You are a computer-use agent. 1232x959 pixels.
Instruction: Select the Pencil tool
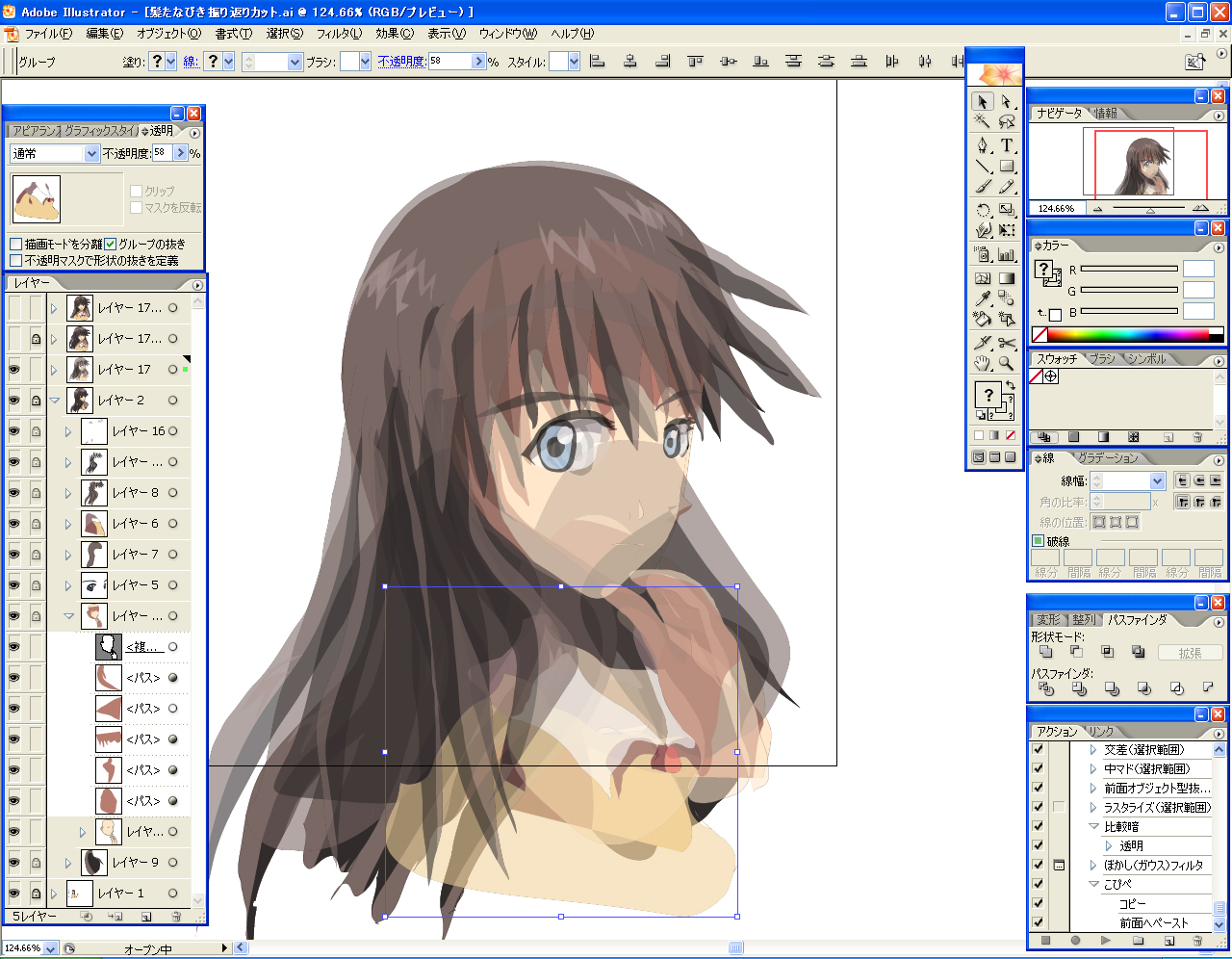pyautogui.click(x=1007, y=187)
